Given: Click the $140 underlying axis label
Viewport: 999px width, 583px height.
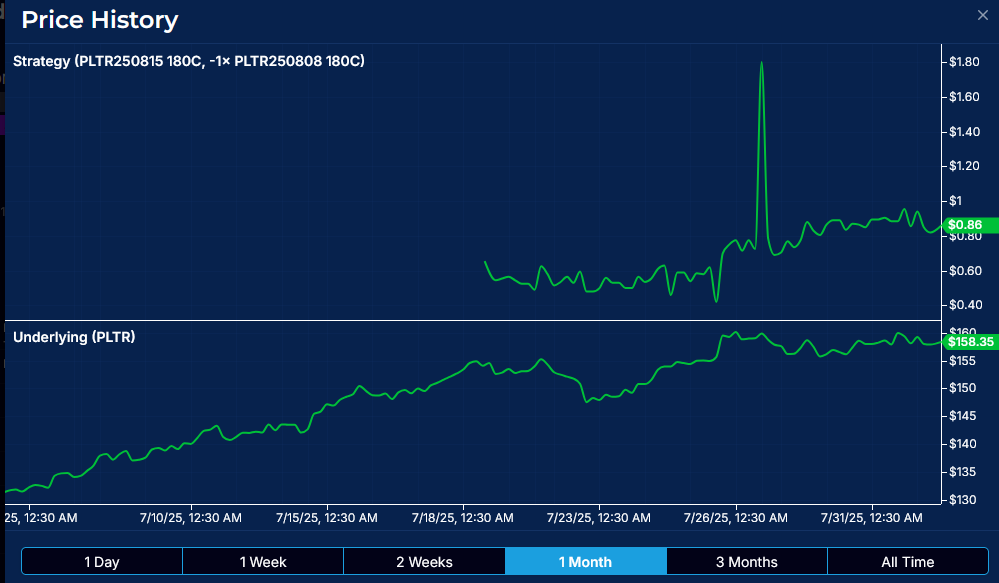Looking at the screenshot, I should 962,444.
